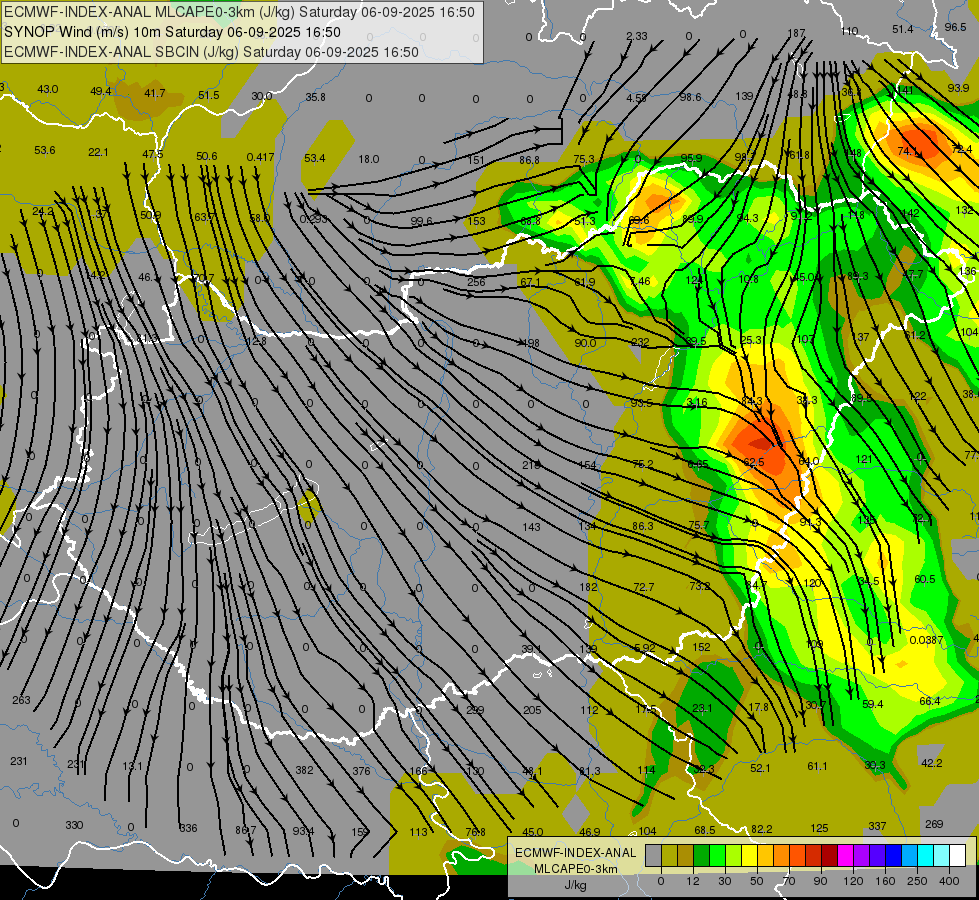Click the map value 299
Screen dimensions: 979x900
(475, 710)
